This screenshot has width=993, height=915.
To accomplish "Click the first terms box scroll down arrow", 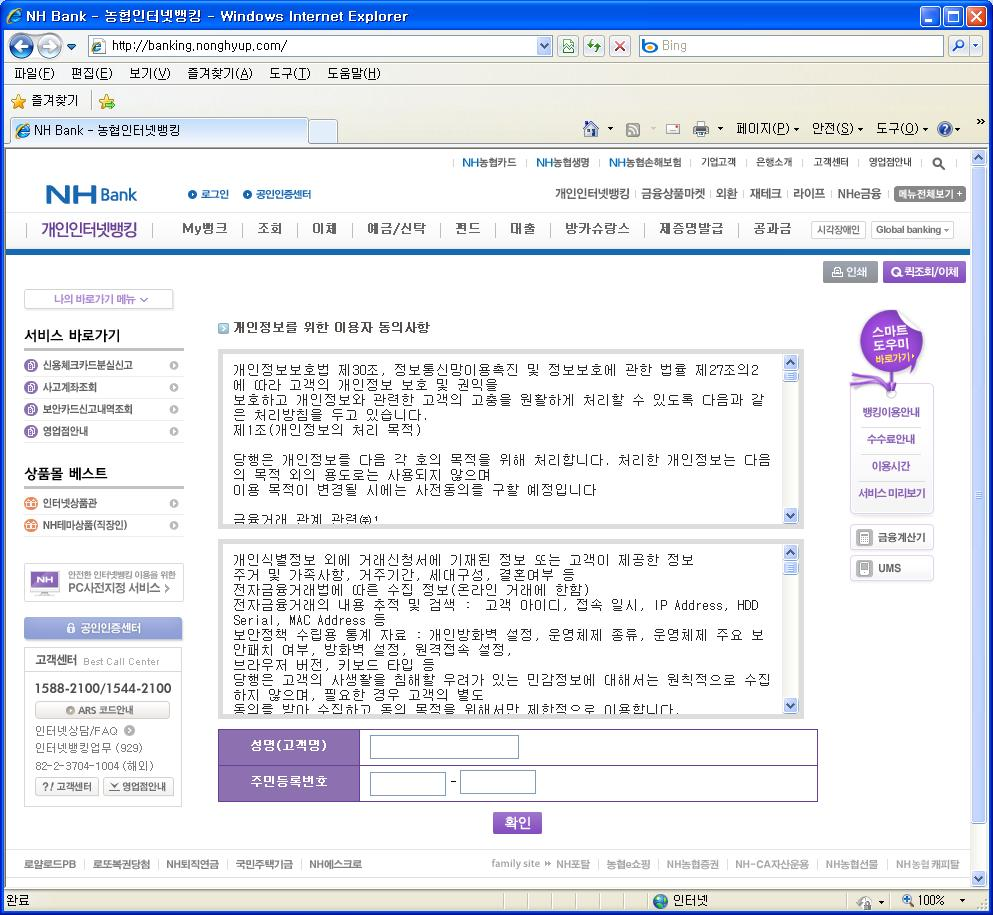I will 790,515.
